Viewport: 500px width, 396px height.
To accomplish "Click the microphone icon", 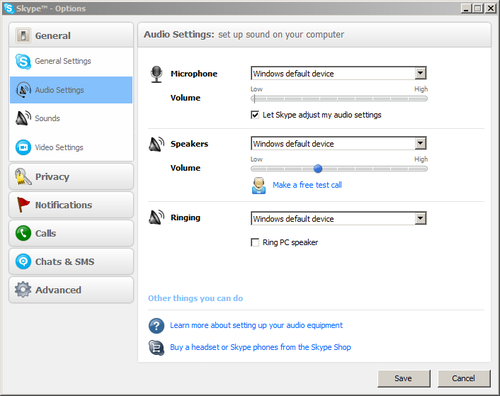I will tap(156, 74).
